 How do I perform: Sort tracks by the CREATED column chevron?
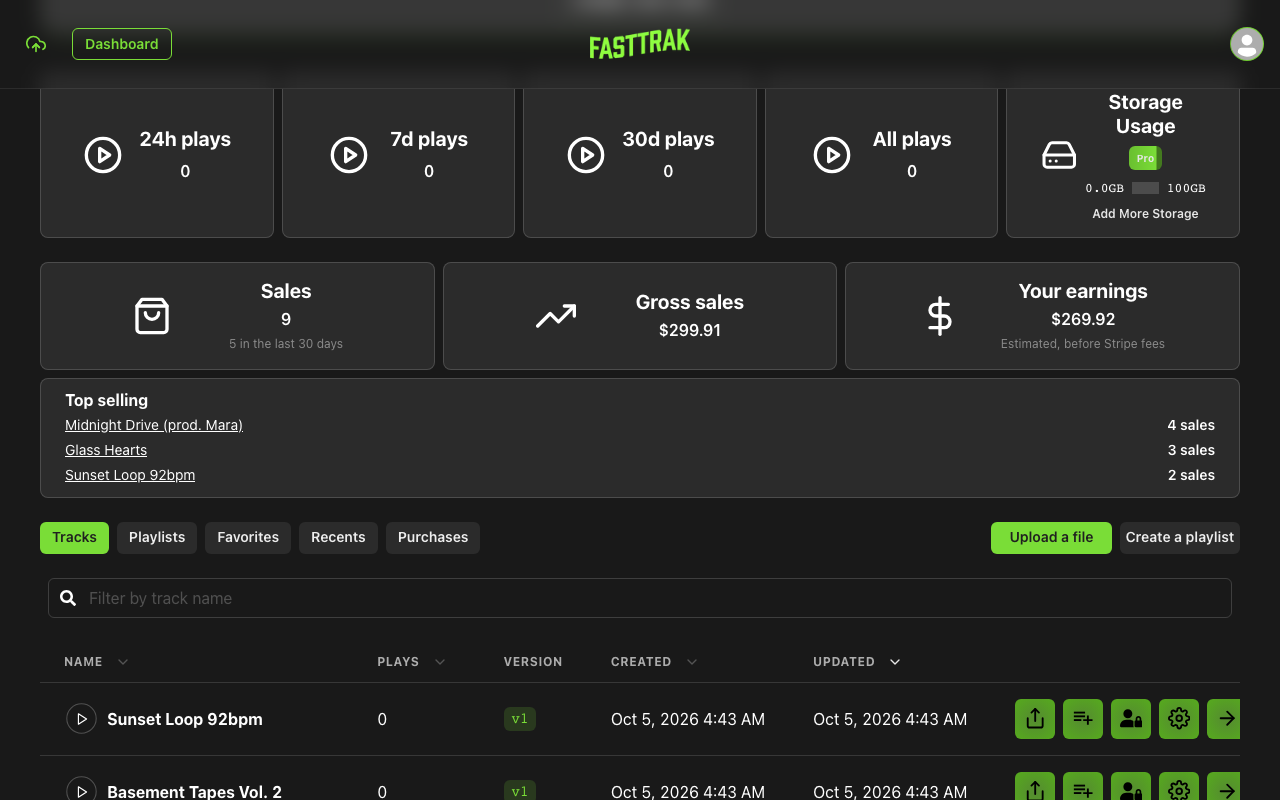coord(692,662)
